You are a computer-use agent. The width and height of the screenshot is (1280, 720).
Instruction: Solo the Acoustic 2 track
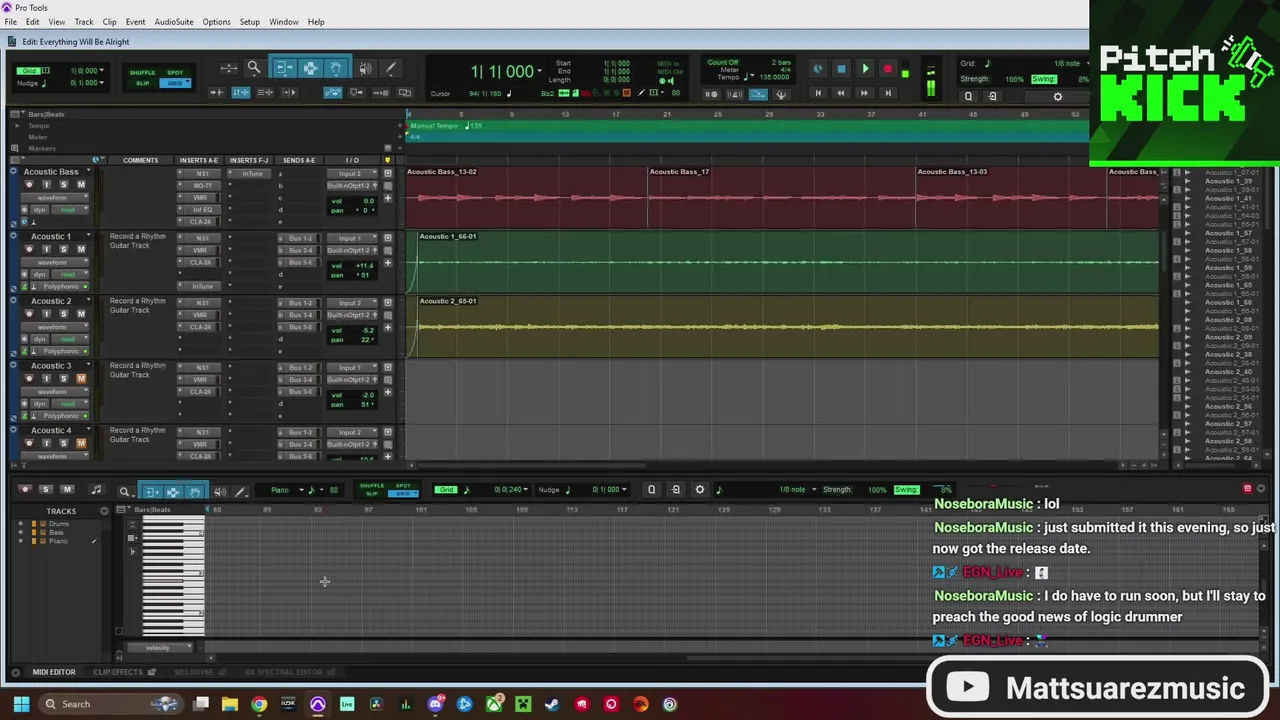tap(63, 314)
